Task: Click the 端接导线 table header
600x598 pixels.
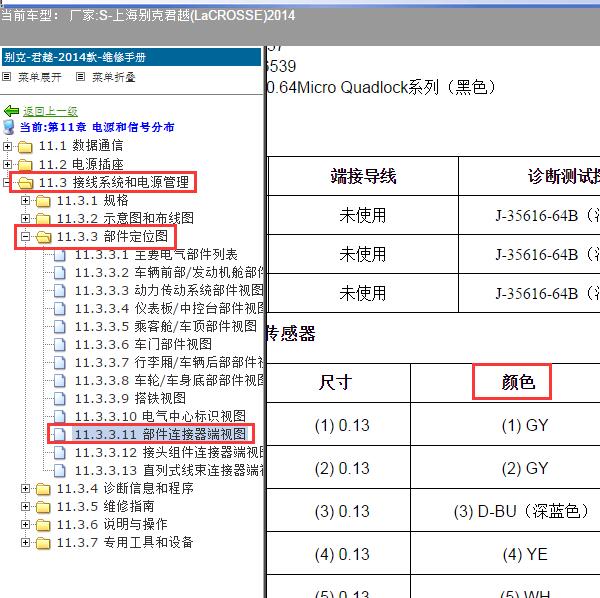Action: tap(363, 176)
